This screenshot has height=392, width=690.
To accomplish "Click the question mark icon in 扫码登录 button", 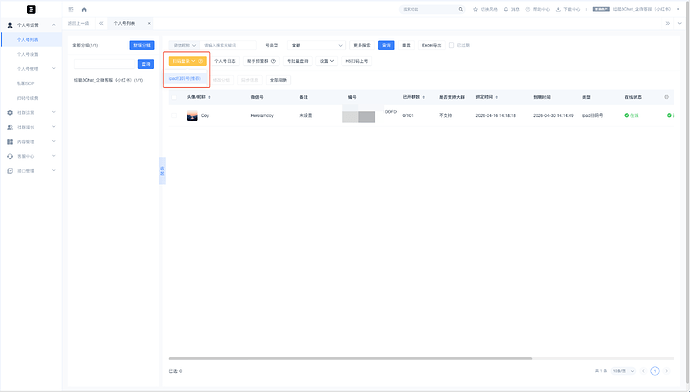I will click(200, 61).
